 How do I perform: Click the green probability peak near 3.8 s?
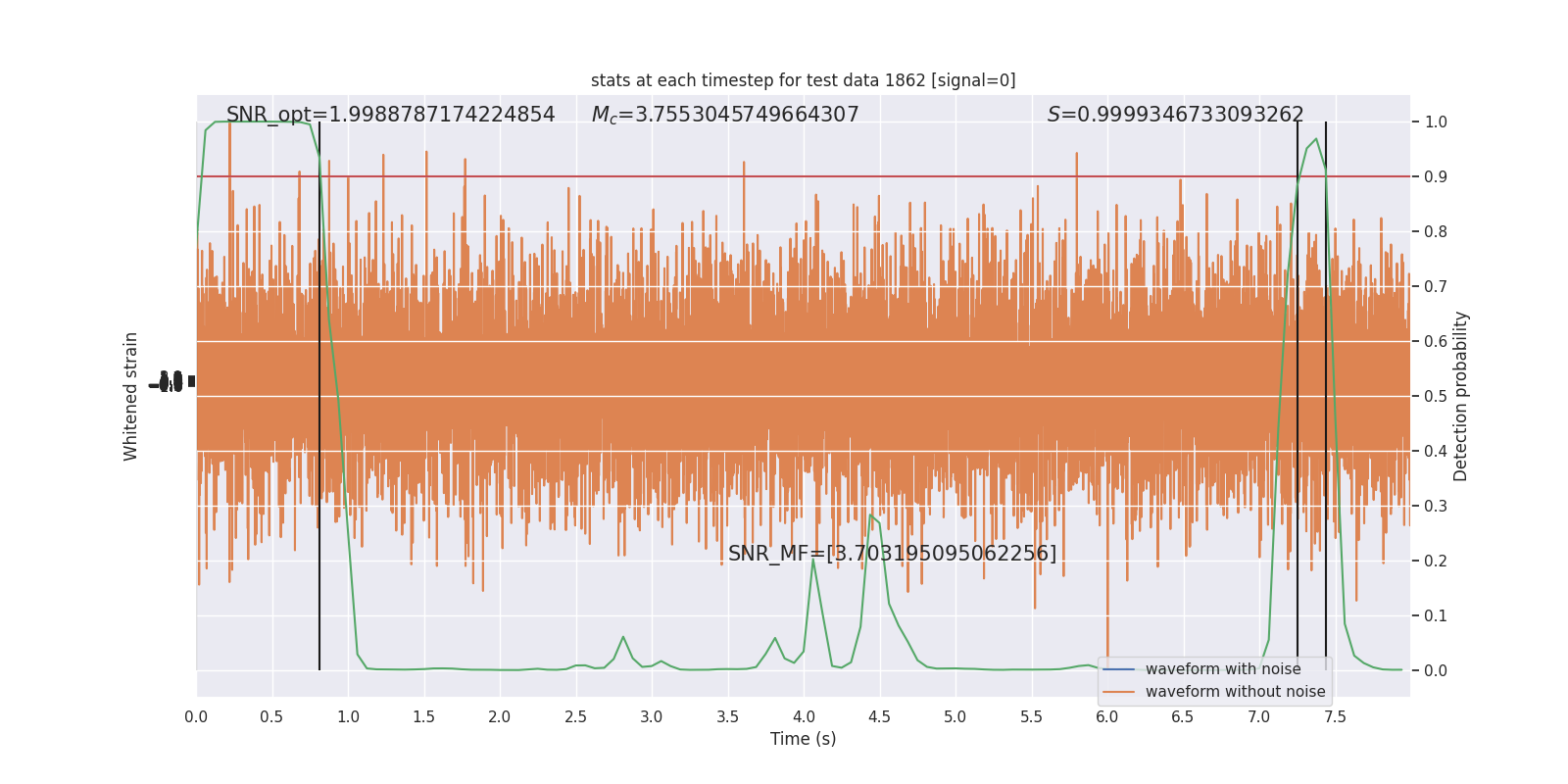[775, 639]
